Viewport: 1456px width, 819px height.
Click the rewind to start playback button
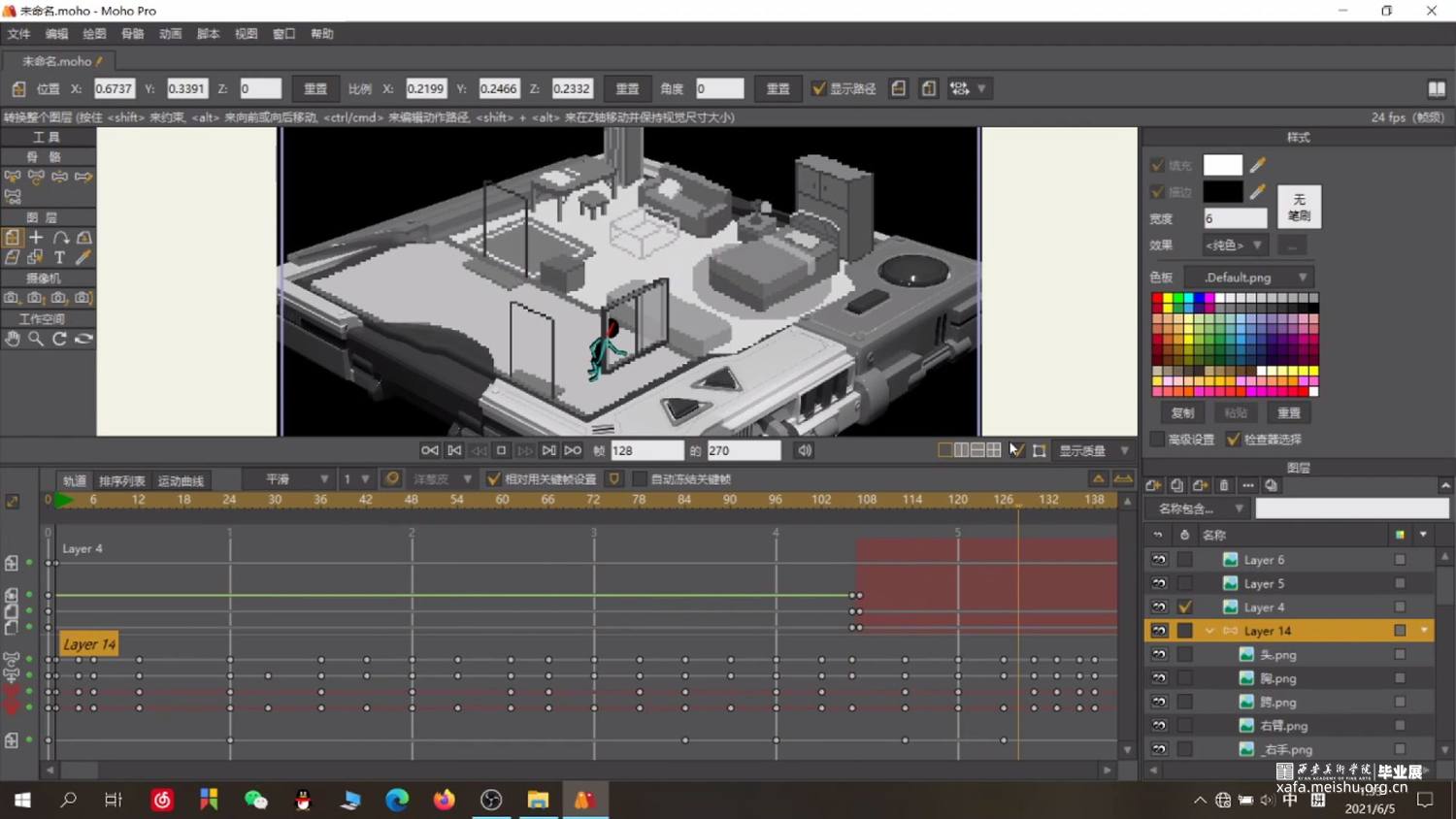tap(429, 450)
